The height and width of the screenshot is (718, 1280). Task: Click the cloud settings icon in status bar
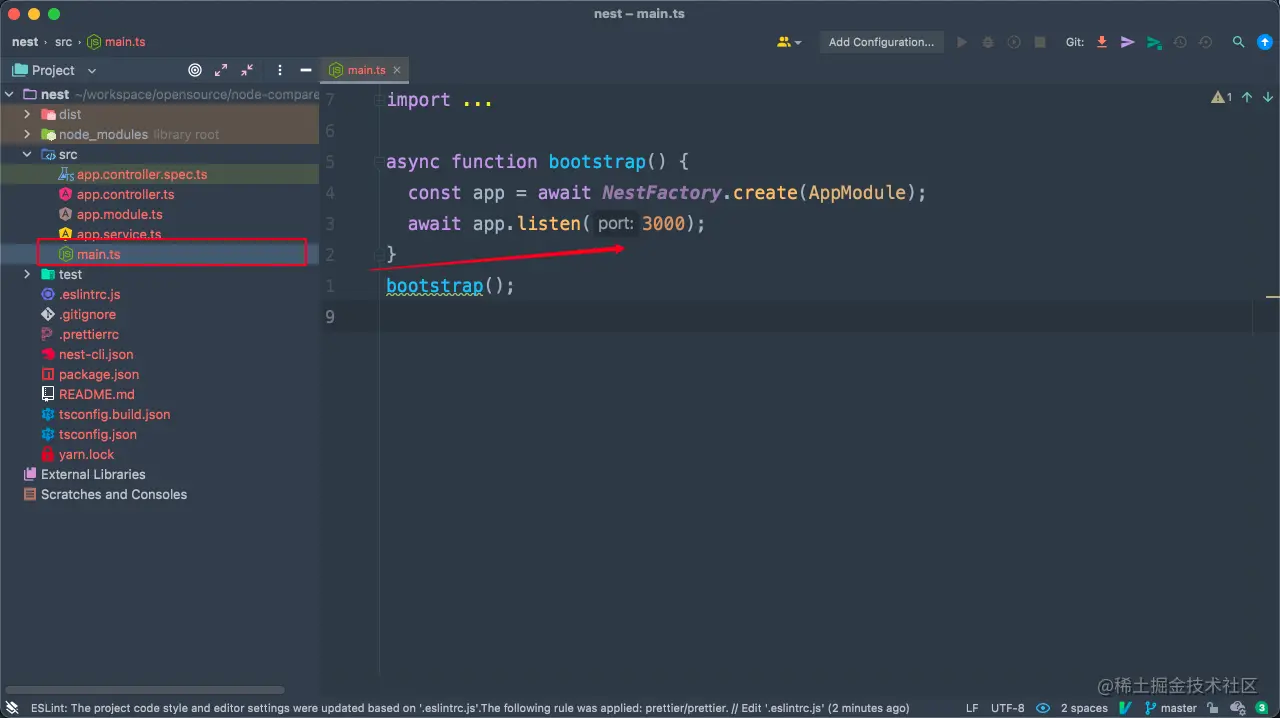tap(1237, 707)
